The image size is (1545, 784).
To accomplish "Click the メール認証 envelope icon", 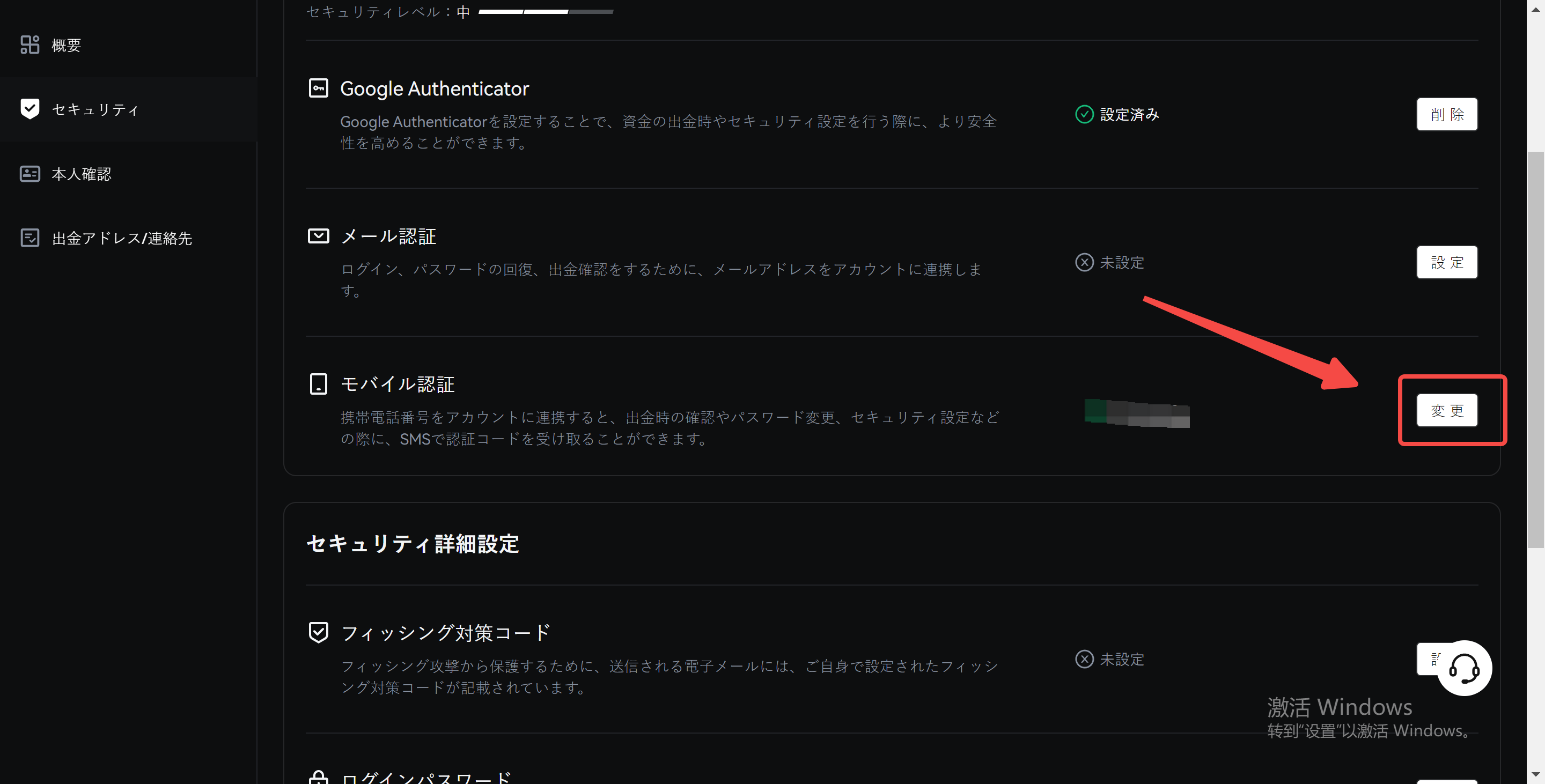I will click(318, 236).
